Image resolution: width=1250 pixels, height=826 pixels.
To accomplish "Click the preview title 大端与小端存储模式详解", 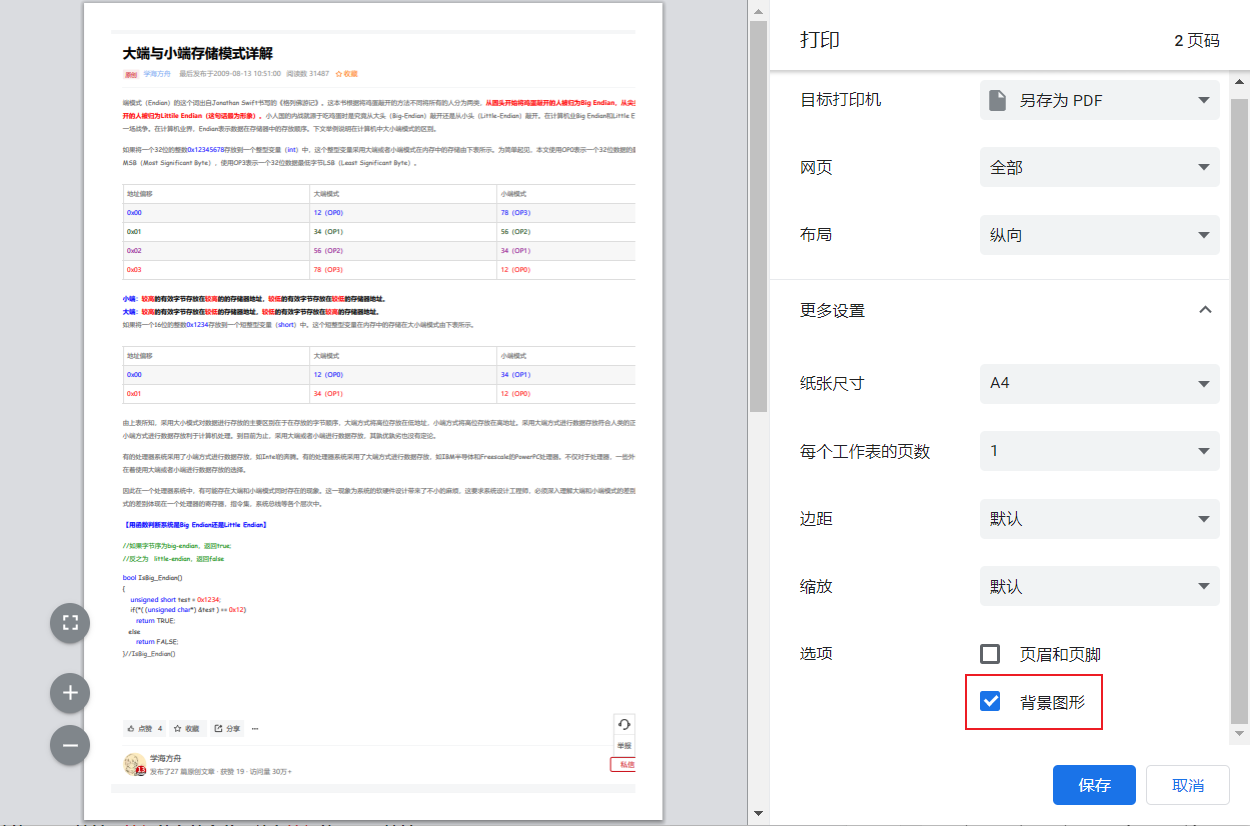I will pyautogui.click(x=198, y=53).
